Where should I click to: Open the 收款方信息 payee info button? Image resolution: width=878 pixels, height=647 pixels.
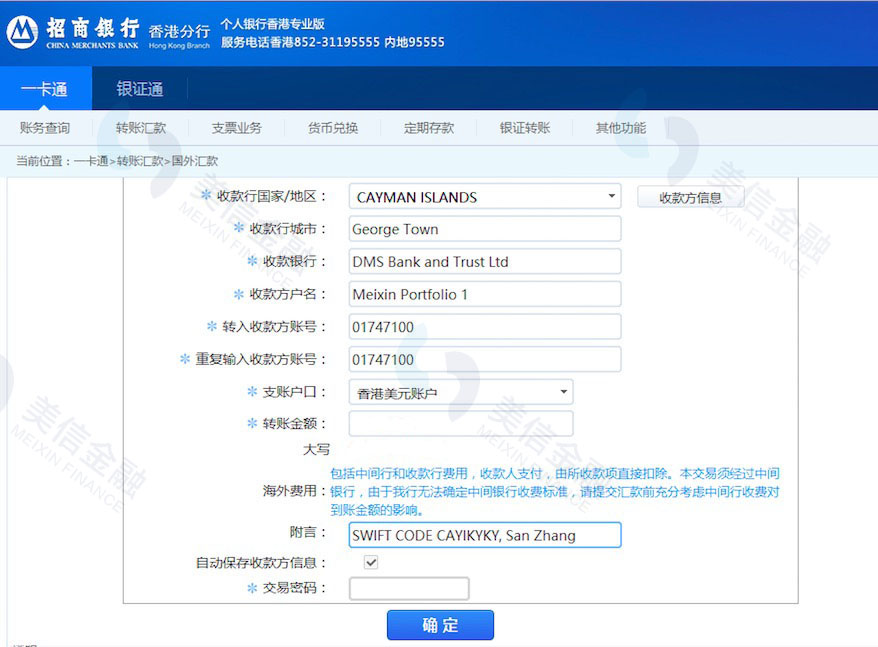tap(690, 196)
